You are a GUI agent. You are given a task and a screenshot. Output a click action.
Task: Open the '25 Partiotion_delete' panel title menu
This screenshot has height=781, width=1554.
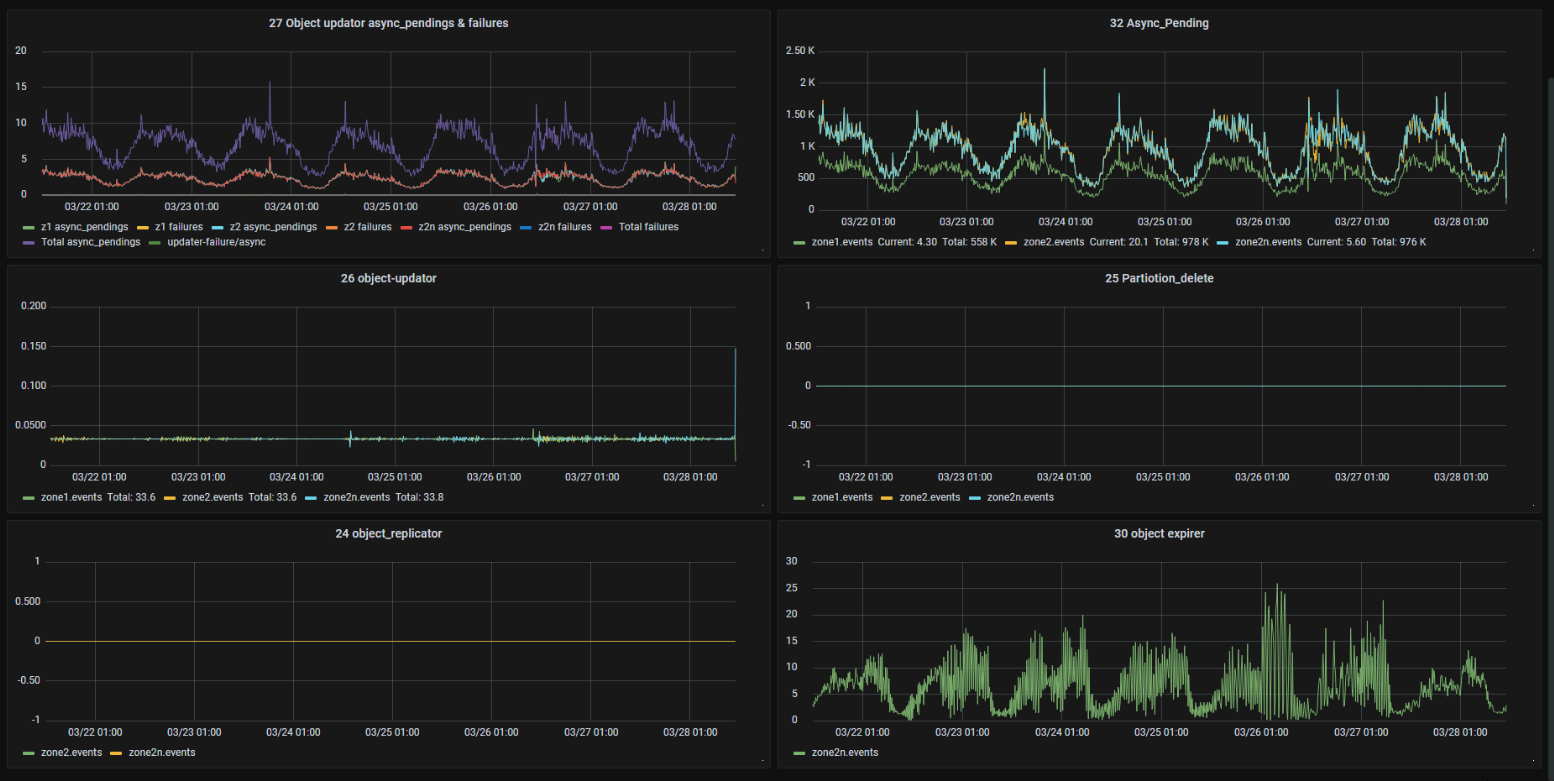point(1159,278)
